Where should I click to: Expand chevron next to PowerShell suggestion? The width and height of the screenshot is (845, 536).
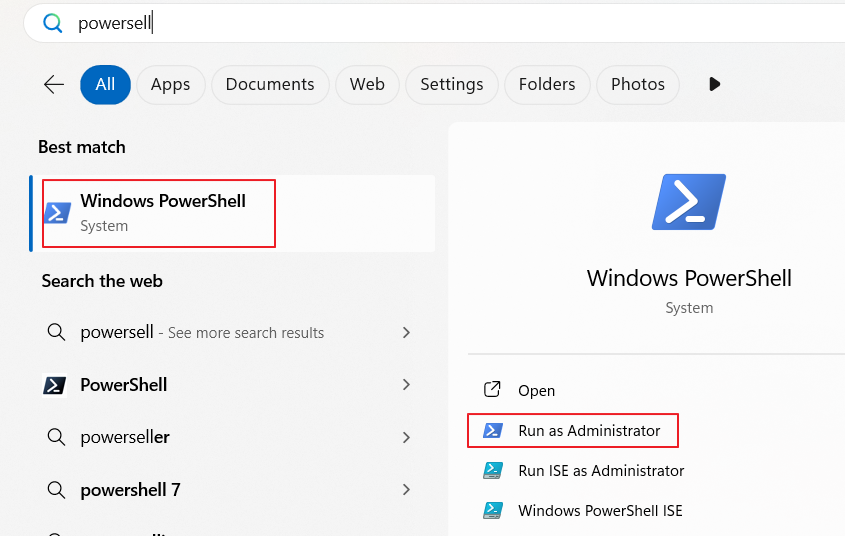(406, 385)
